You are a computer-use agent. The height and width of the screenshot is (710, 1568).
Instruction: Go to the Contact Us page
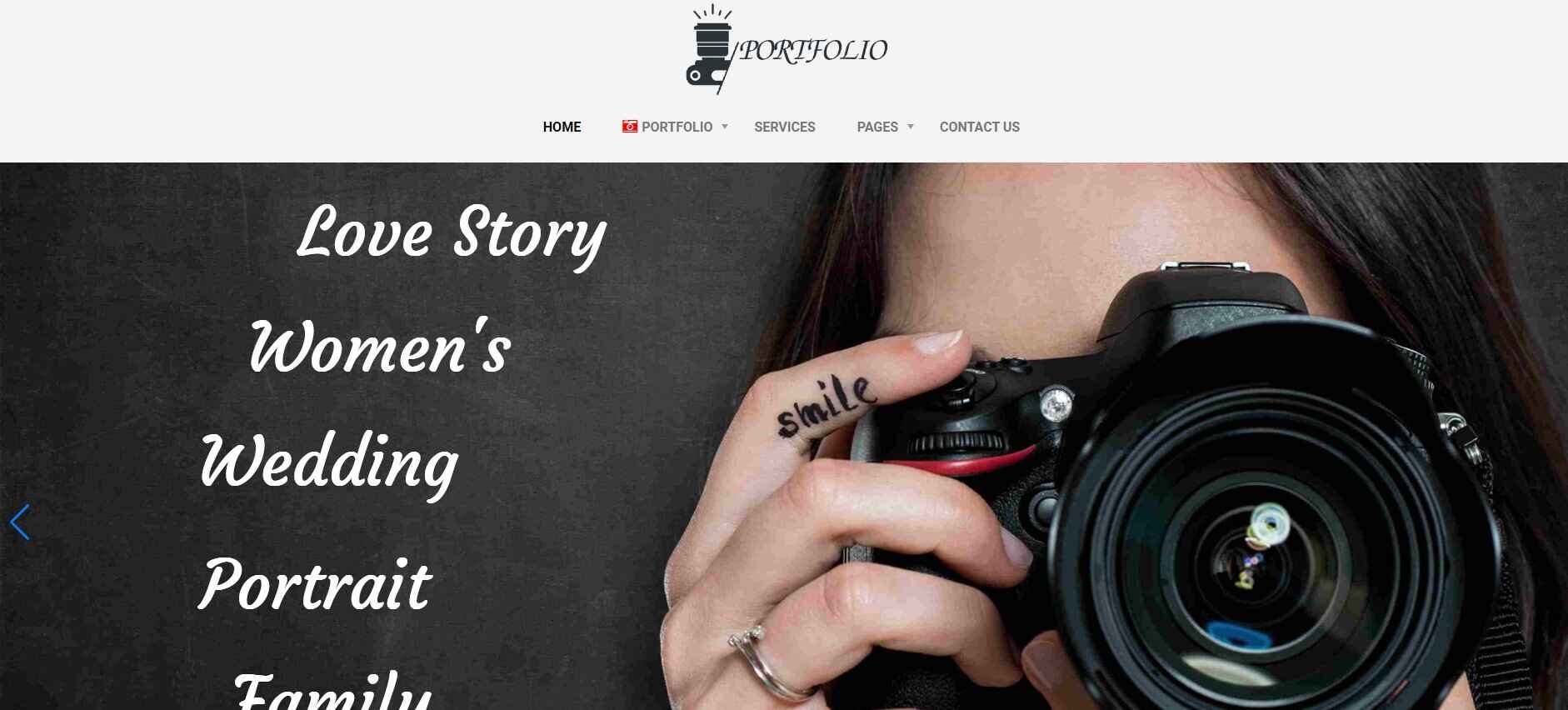(980, 127)
